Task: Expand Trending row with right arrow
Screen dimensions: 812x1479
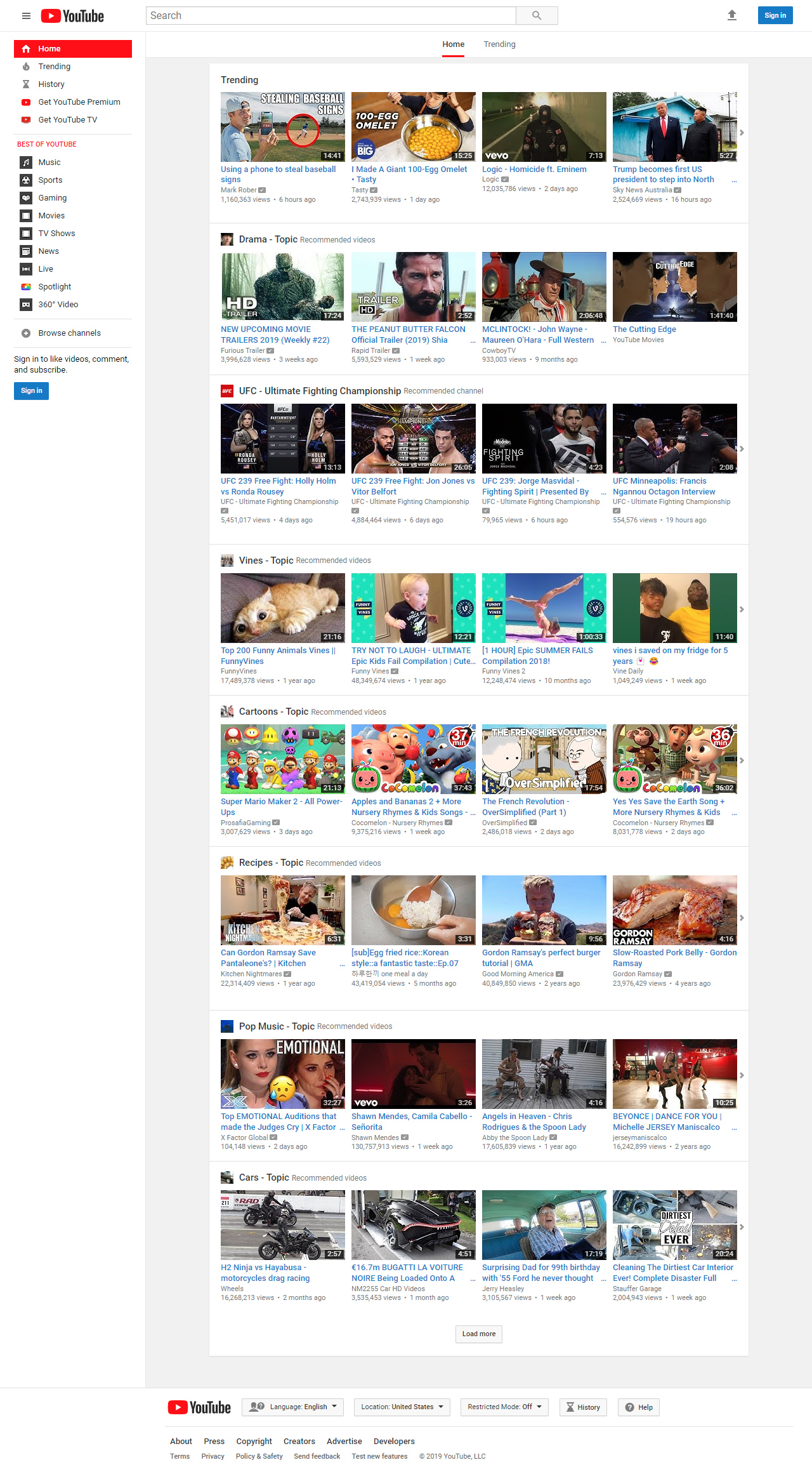Action: tap(742, 133)
